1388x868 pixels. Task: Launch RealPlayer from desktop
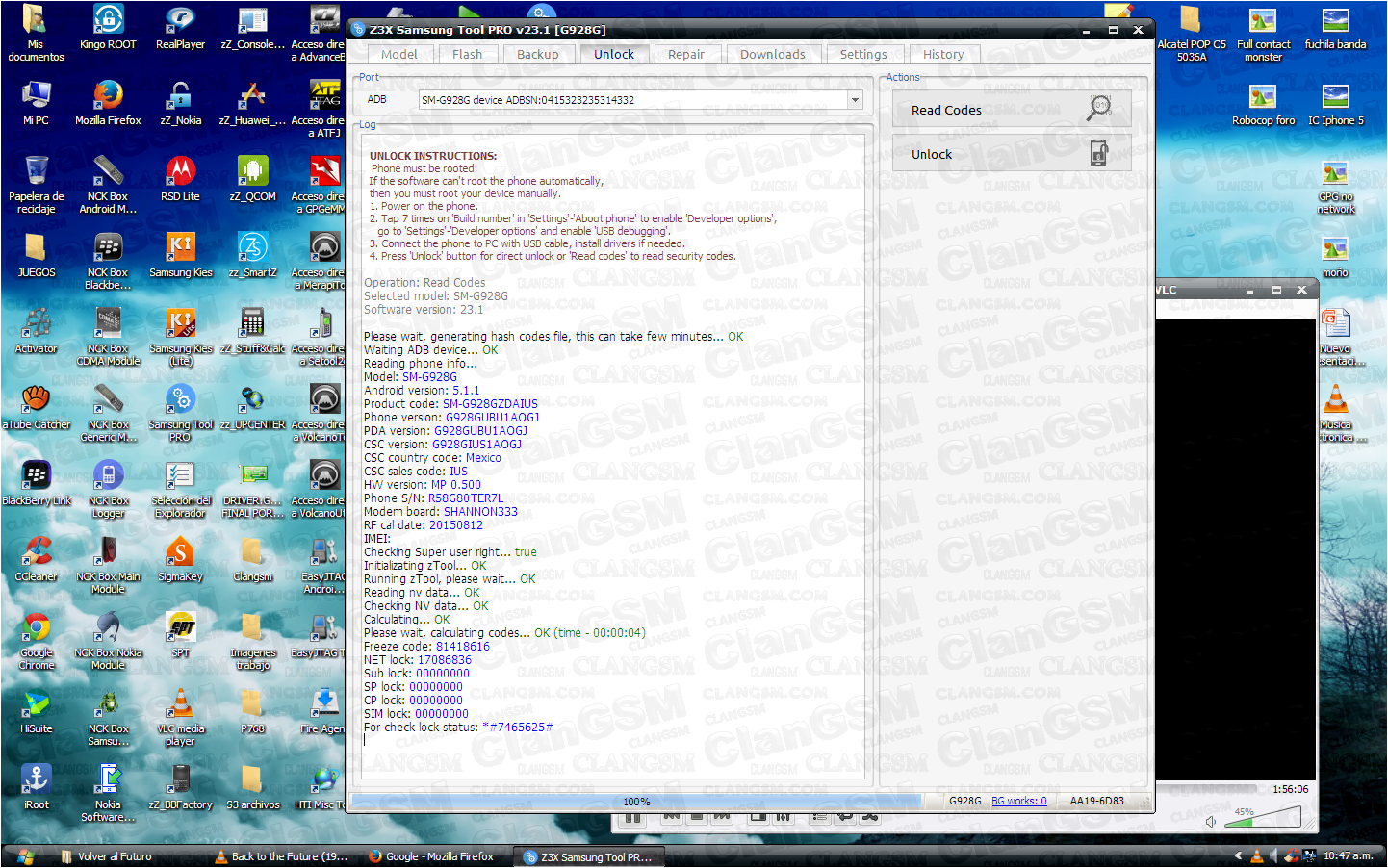coord(180,27)
